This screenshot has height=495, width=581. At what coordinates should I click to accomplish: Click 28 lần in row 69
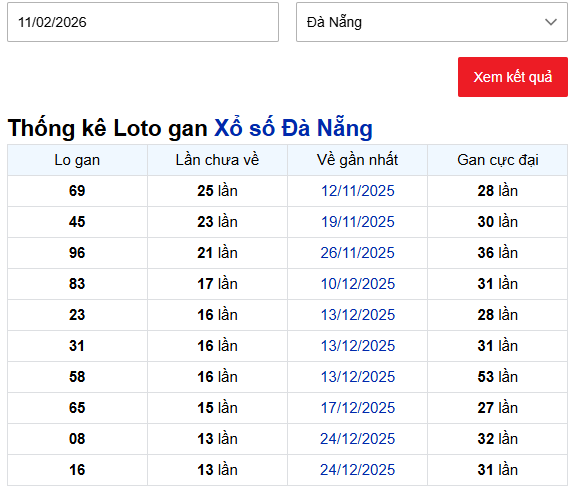click(x=498, y=191)
